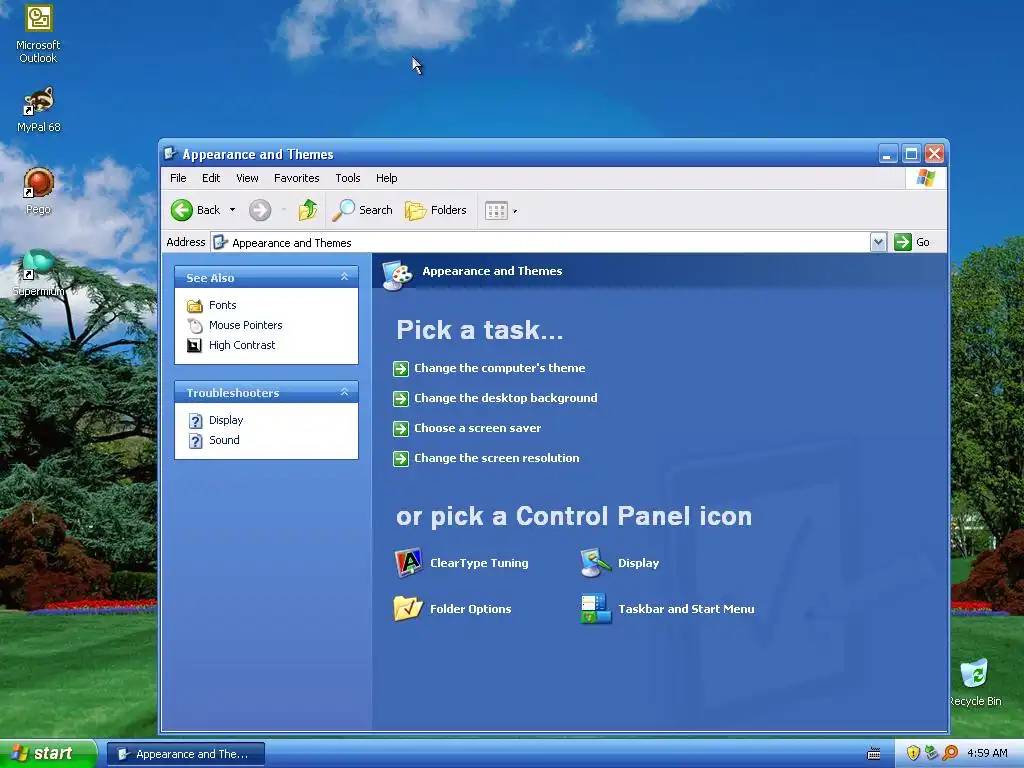The width and height of the screenshot is (1024, 768).
Task: Click the title bar window icon
Action: (x=170, y=153)
